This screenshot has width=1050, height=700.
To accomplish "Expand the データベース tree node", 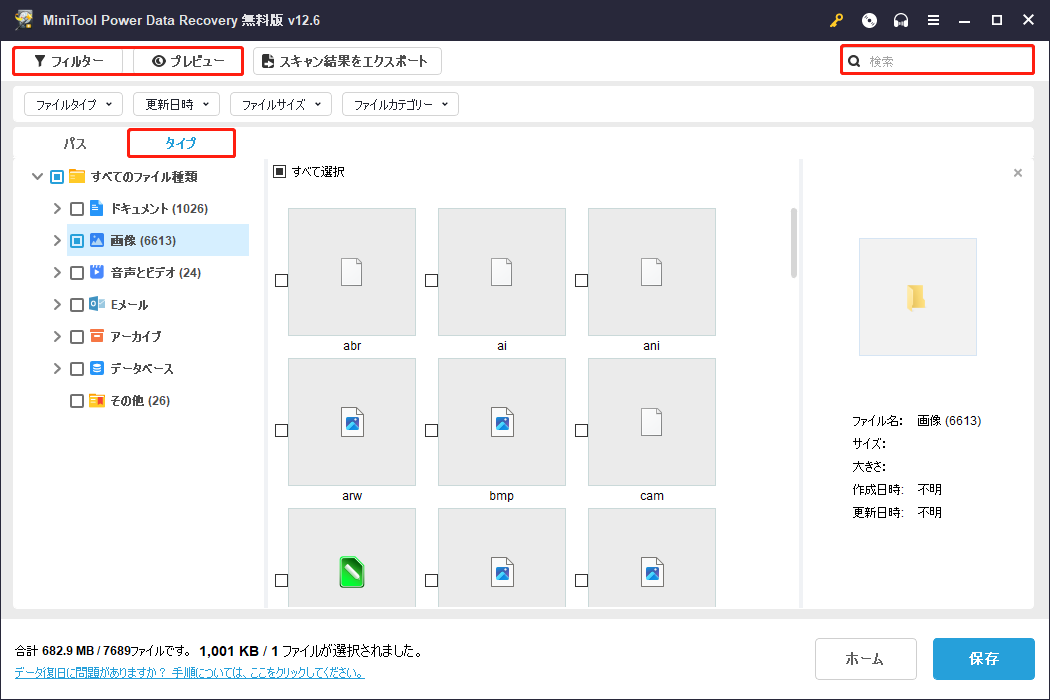I will (x=57, y=368).
